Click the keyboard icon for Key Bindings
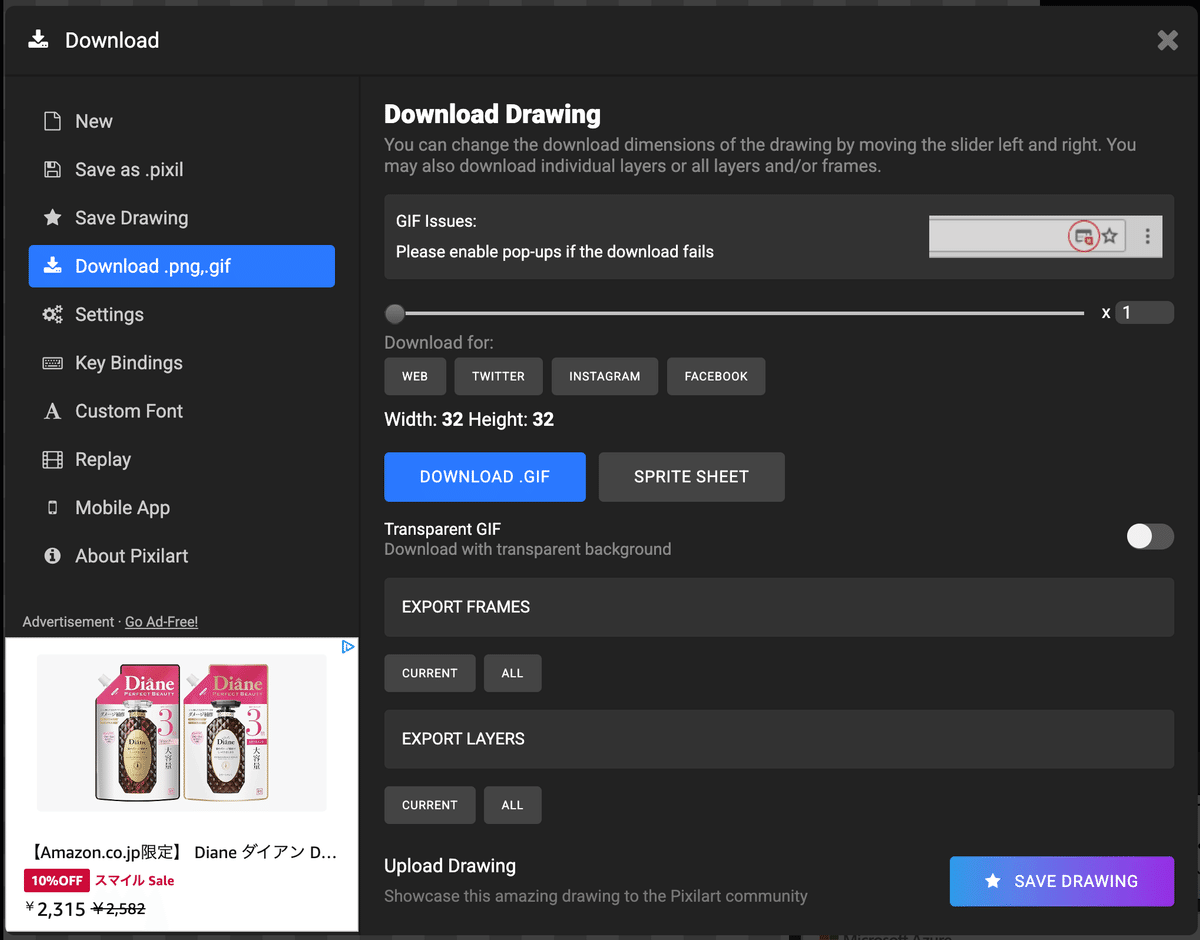Screen dimensions: 1200x940 coord(53,363)
